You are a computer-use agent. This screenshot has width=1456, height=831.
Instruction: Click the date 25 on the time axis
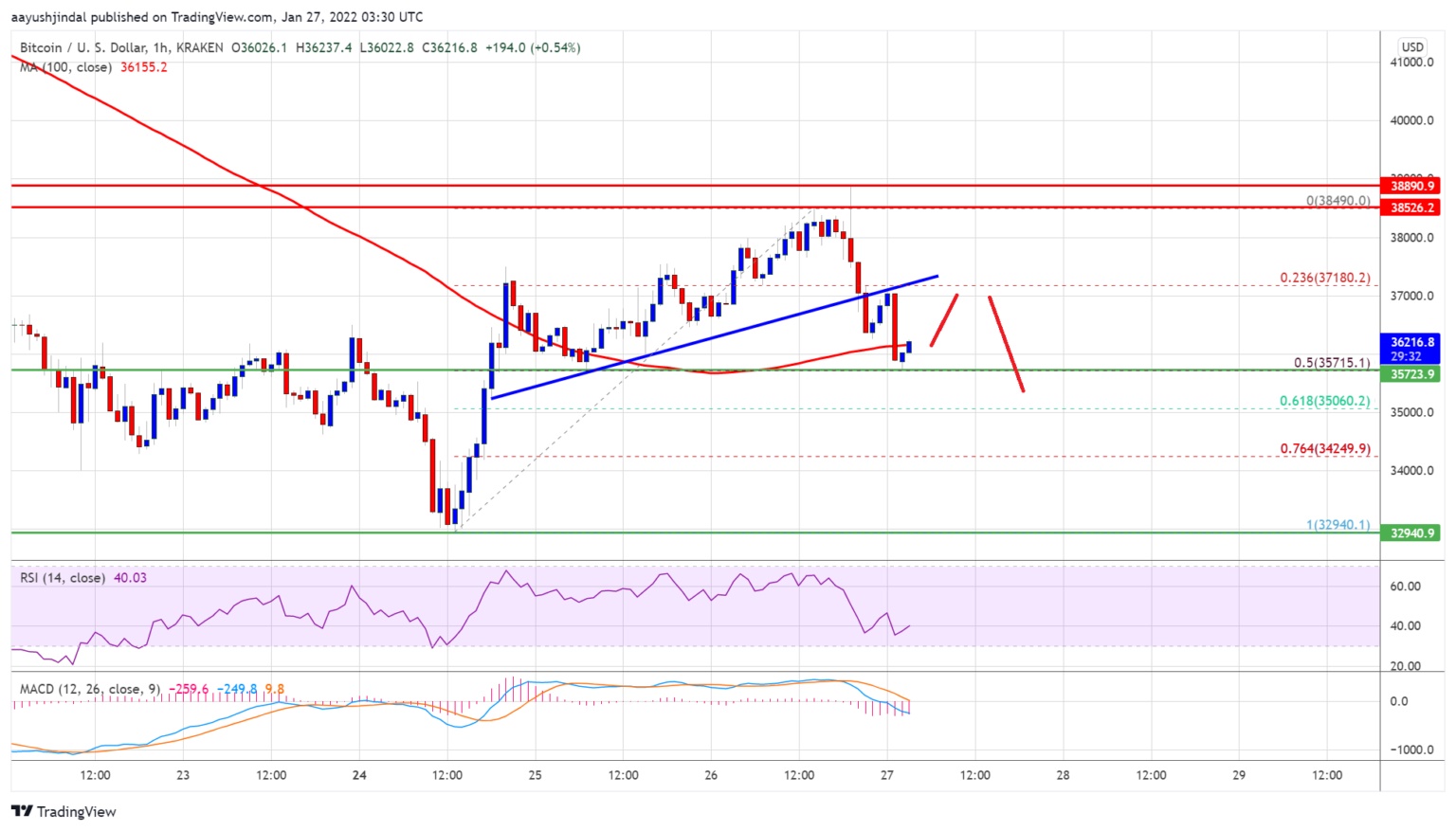tap(535, 775)
